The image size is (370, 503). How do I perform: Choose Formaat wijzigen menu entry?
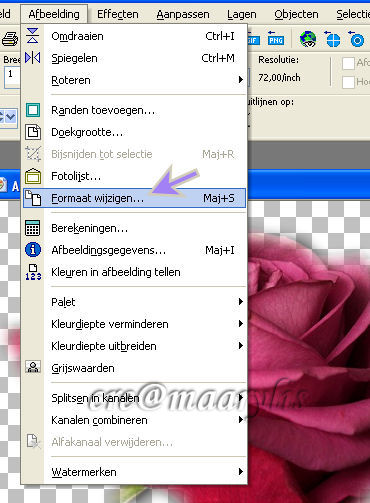click(x=134, y=198)
